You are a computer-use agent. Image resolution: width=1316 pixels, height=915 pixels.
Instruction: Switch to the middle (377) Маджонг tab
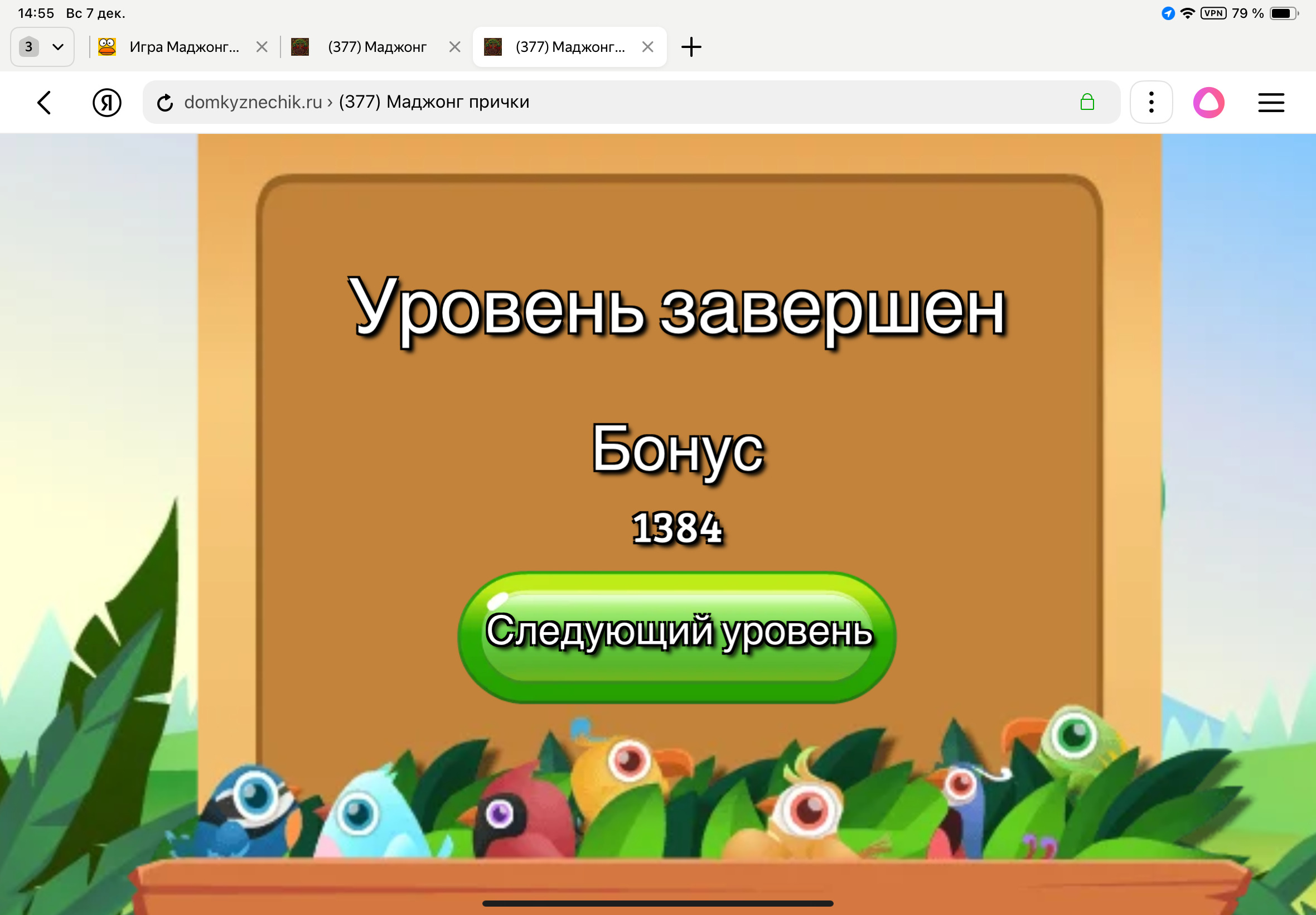(376, 47)
